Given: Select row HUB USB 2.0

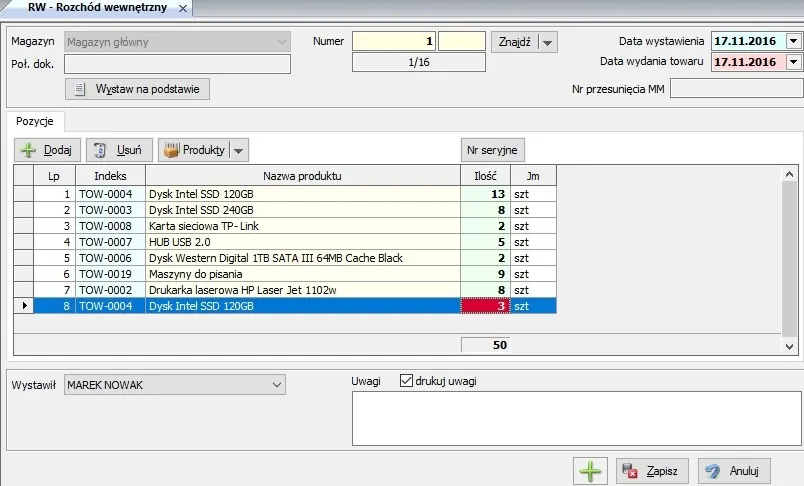Looking at the screenshot, I should (x=285, y=241).
